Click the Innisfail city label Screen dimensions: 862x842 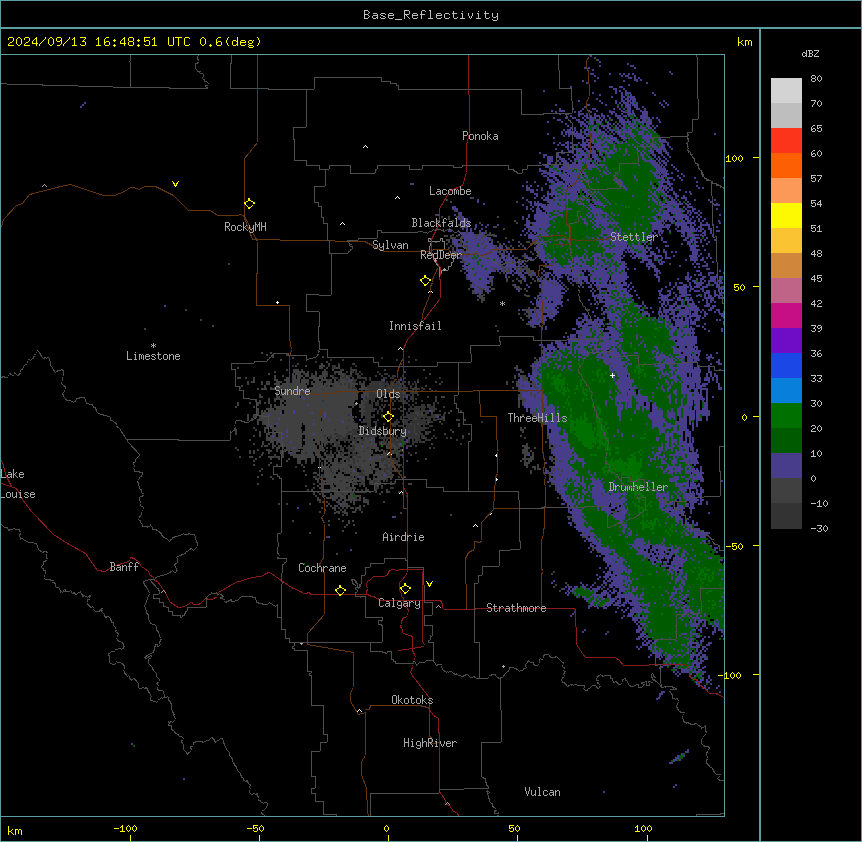(x=415, y=326)
